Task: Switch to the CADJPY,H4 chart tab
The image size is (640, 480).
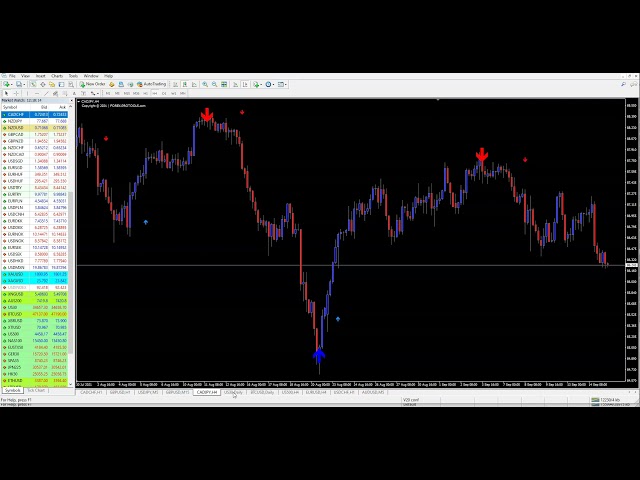Action: pyautogui.click(x=206, y=392)
